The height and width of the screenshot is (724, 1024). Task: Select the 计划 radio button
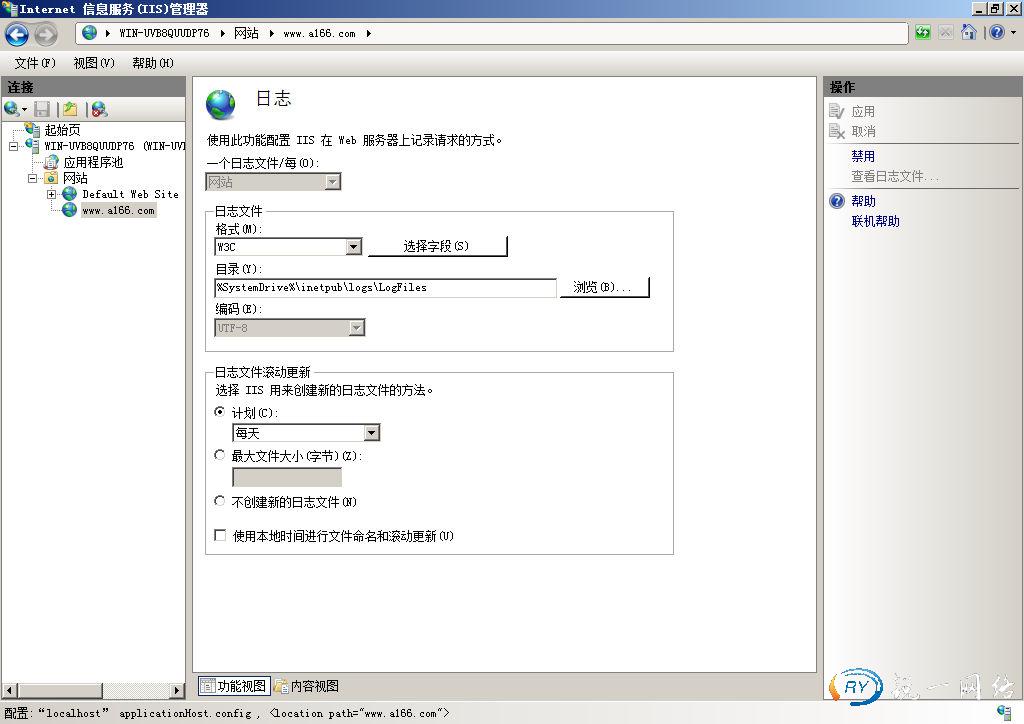coord(219,411)
